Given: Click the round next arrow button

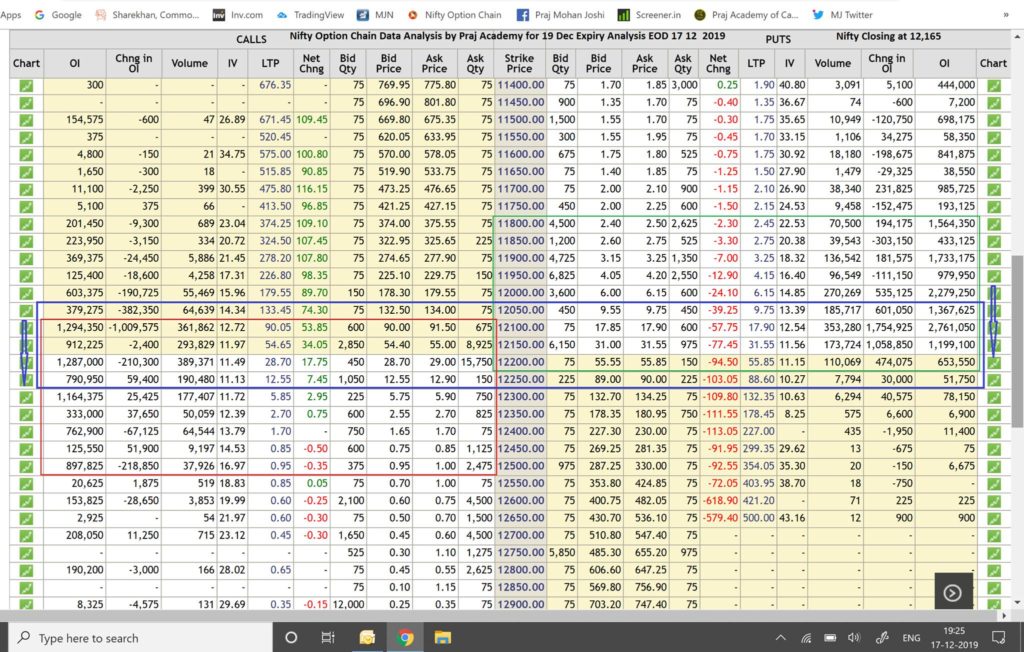Looking at the screenshot, I should click(x=952, y=592).
